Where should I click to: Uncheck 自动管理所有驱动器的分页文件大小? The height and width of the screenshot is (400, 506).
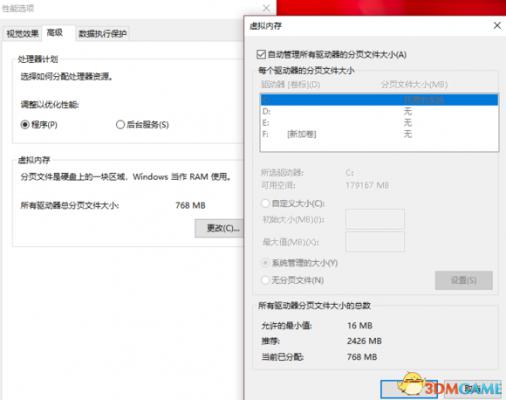(261, 54)
